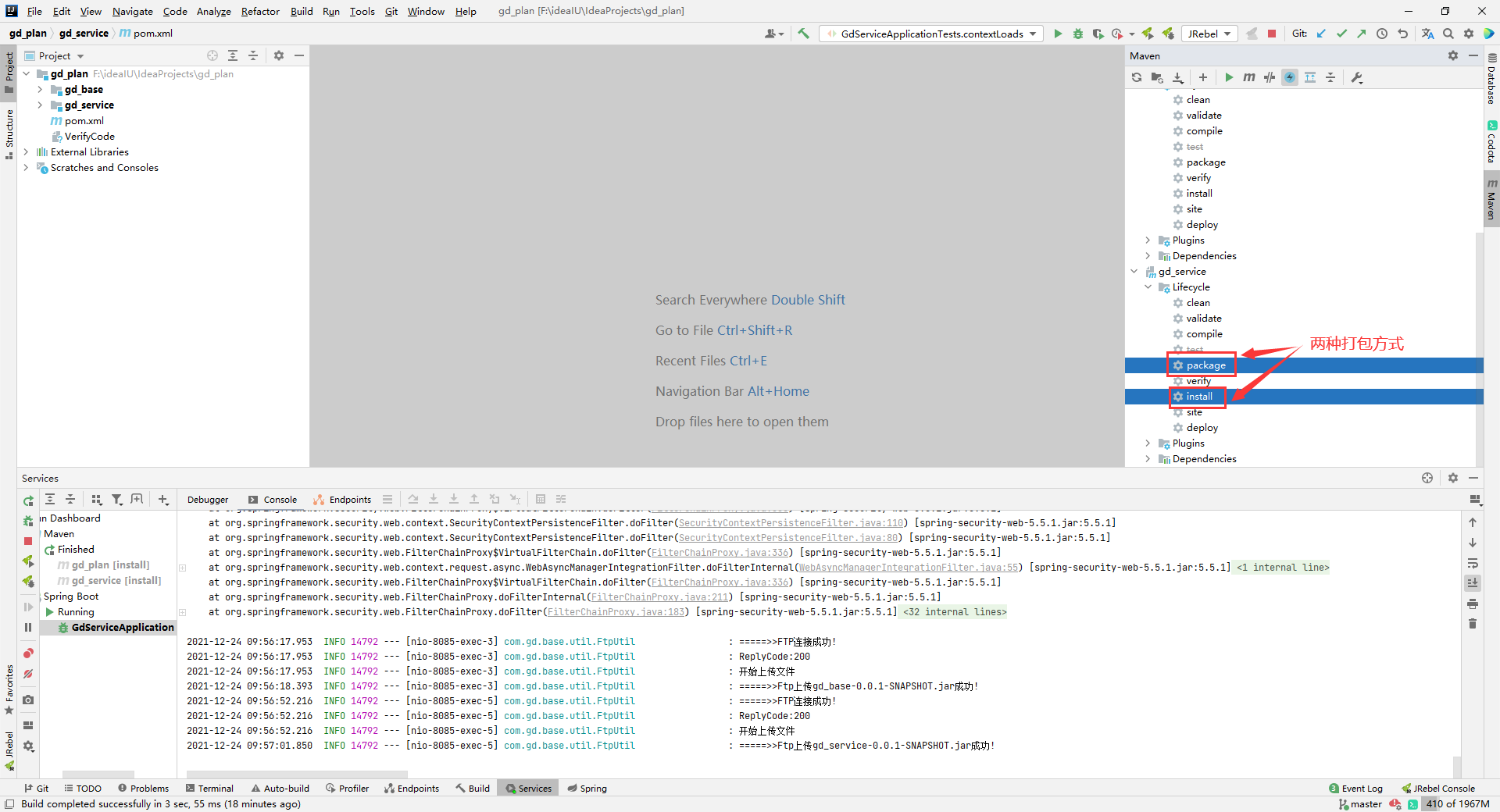Click the Services filter funnel icon
1500x812 pixels.
[x=116, y=499]
